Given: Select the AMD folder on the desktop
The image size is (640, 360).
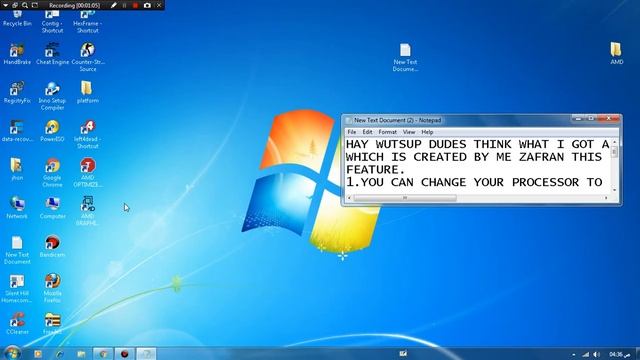Looking at the screenshot, I should pos(616,53).
